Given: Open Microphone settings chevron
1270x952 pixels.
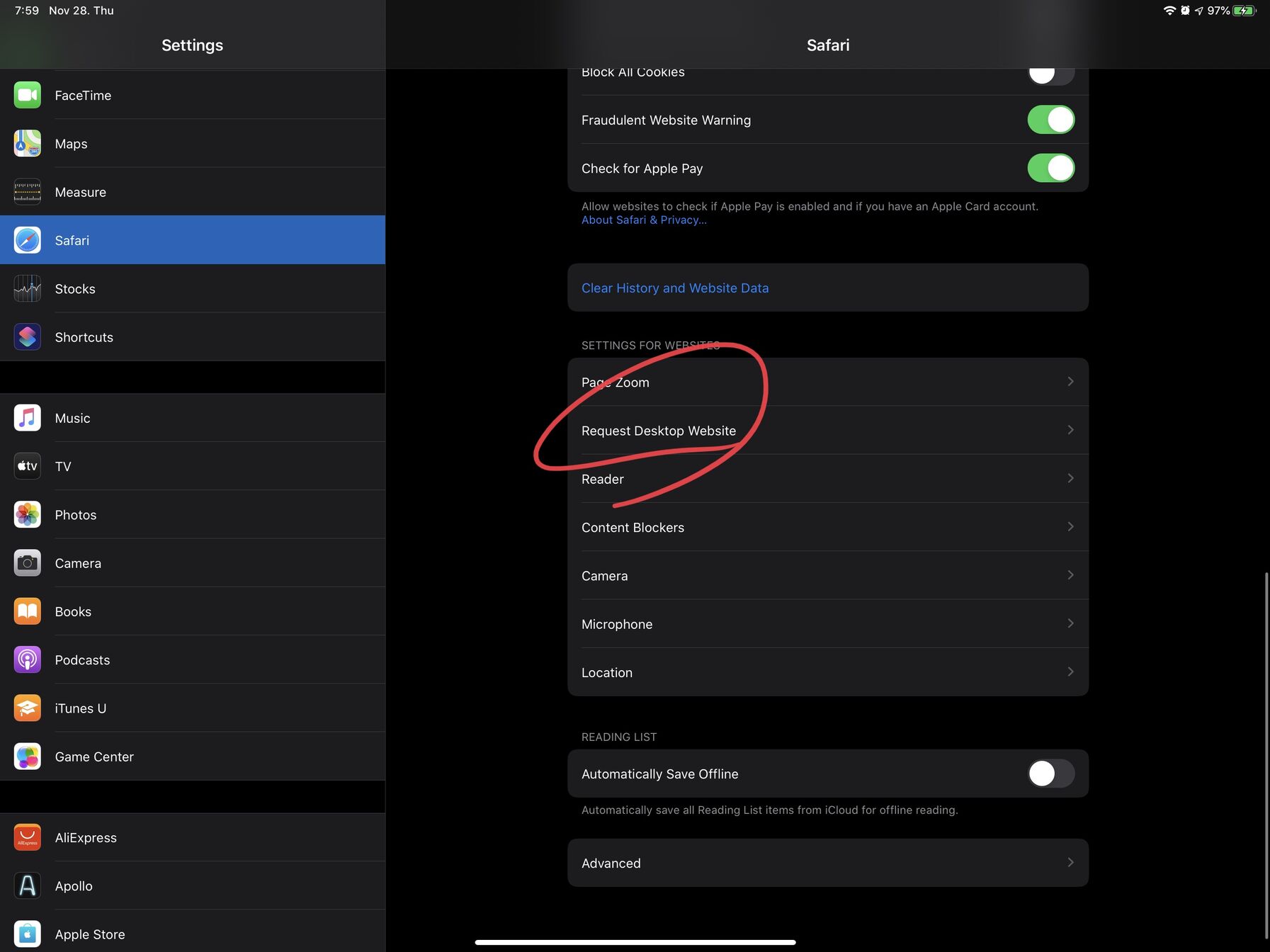Looking at the screenshot, I should (x=1070, y=623).
